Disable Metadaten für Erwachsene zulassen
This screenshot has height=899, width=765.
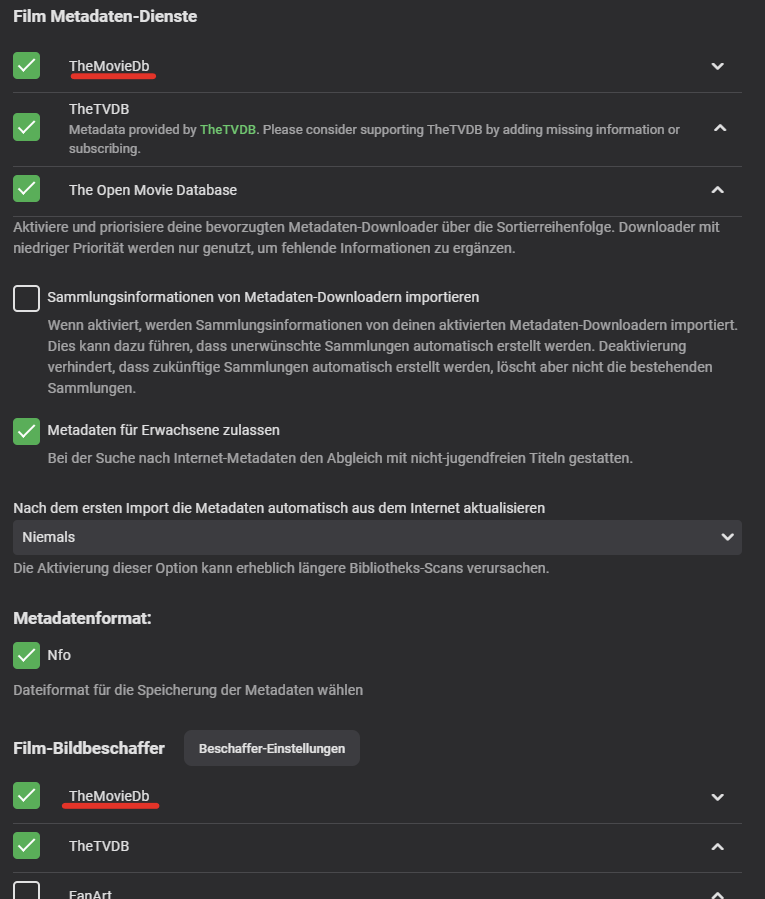coord(26,432)
